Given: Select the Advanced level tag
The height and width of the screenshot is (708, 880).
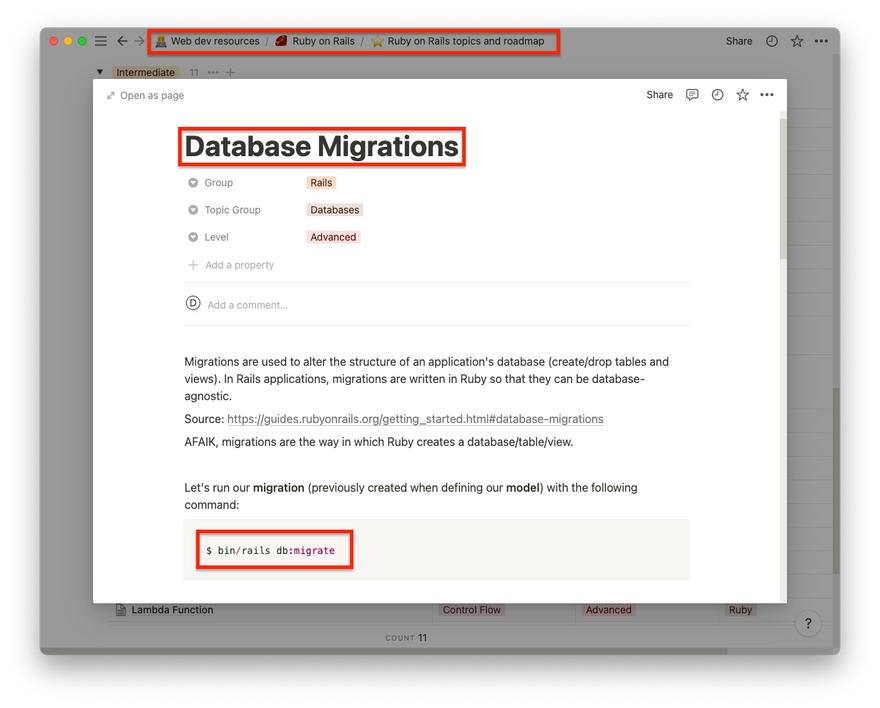Looking at the screenshot, I should tap(333, 237).
